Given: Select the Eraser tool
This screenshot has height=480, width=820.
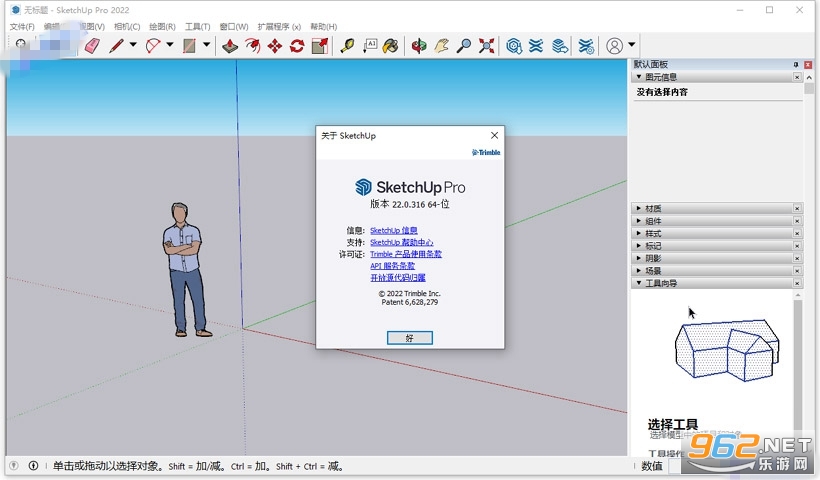Looking at the screenshot, I should tap(92, 46).
